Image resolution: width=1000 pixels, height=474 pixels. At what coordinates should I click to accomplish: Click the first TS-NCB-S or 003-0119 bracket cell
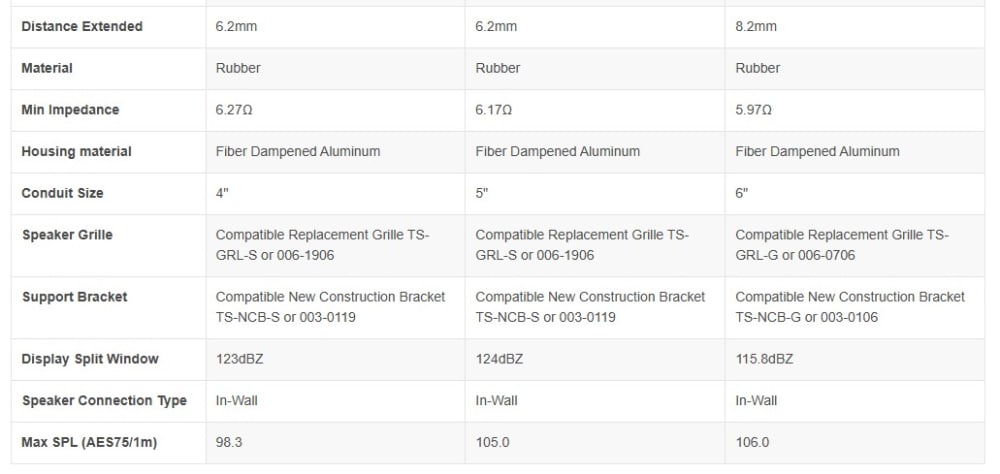coord(335,307)
